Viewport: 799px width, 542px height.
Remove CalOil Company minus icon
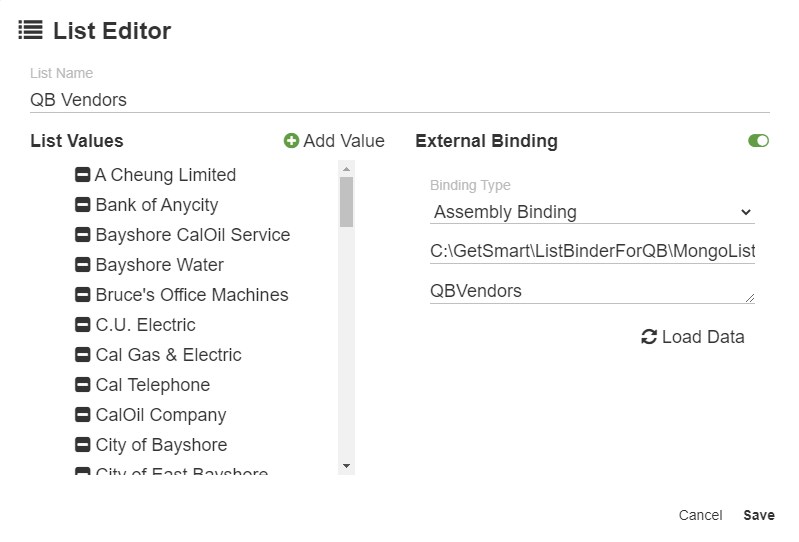tap(83, 415)
